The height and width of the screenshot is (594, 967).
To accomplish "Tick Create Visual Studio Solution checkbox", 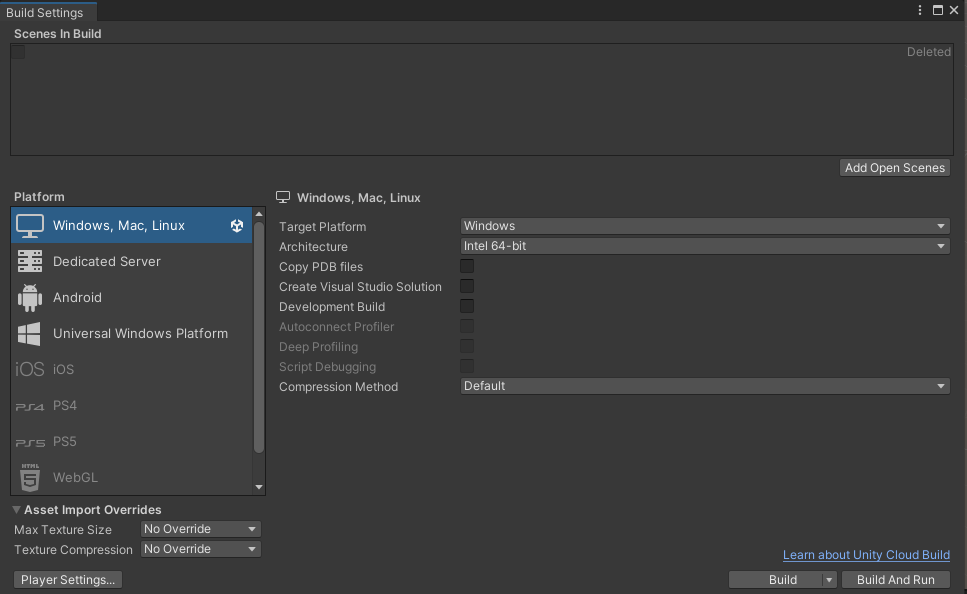I will [467, 287].
